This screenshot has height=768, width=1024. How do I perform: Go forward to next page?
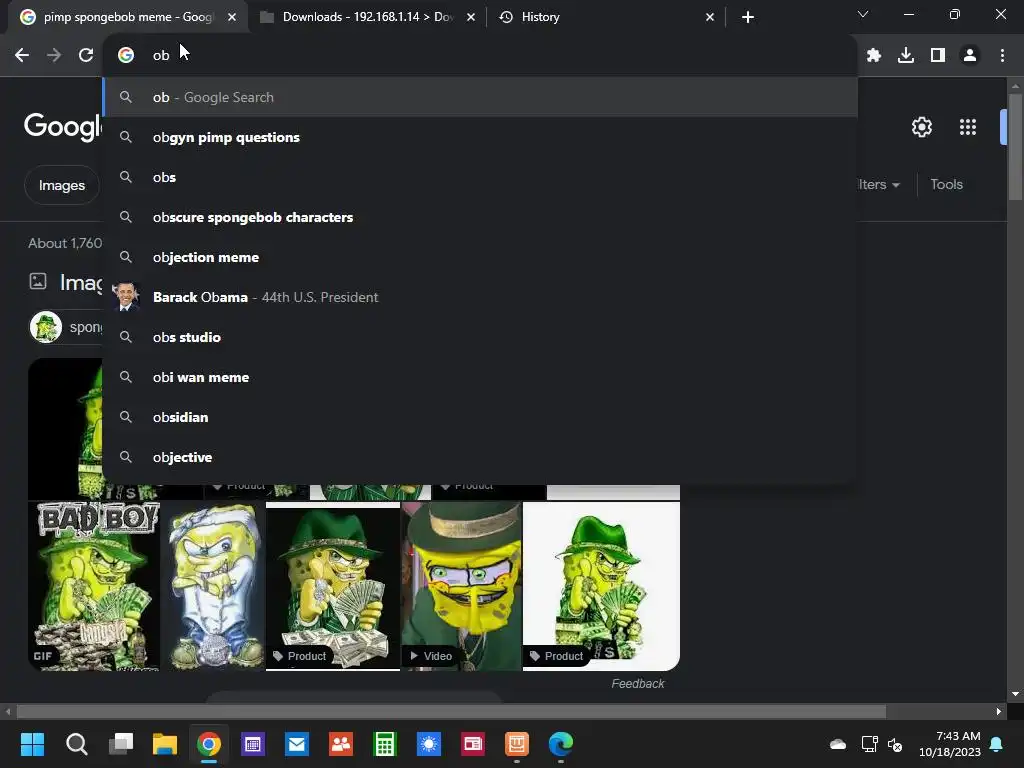(x=54, y=56)
